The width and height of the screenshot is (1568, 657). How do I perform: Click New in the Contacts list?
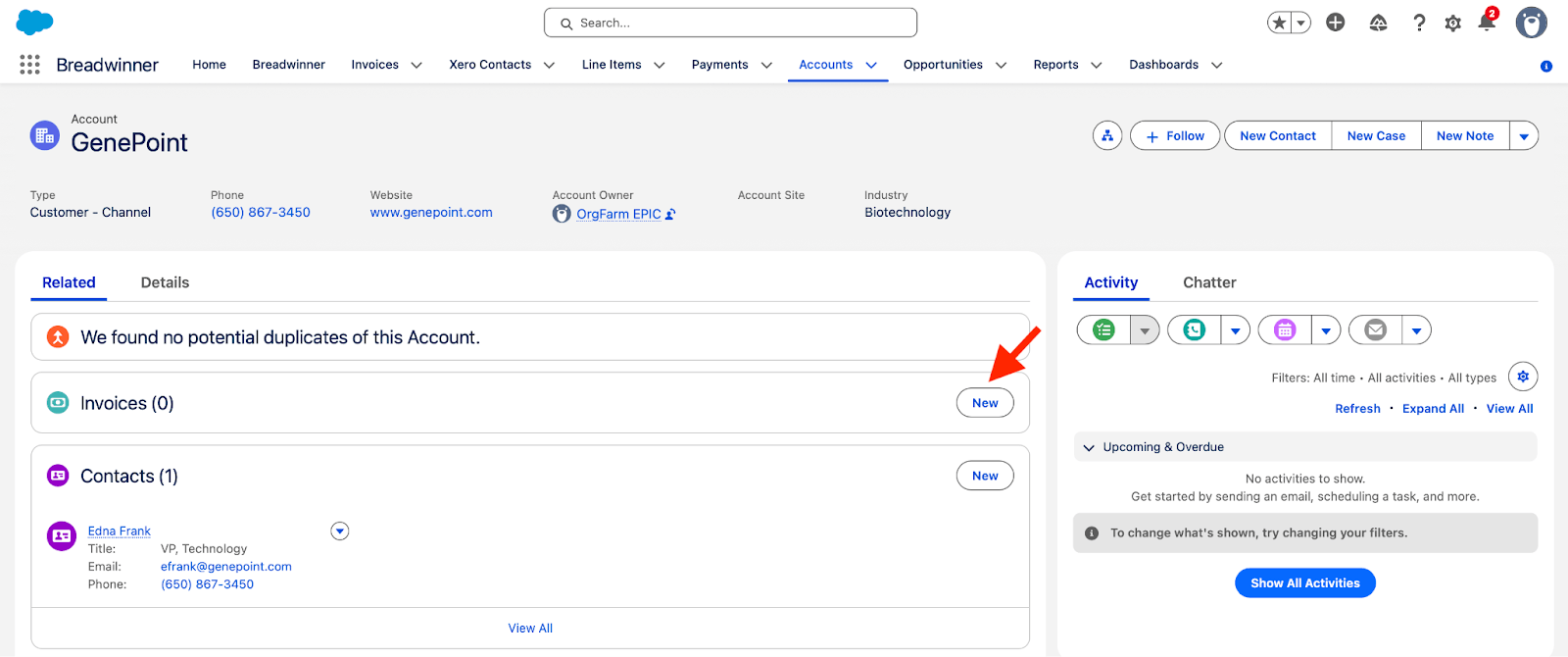click(x=985, y=476)
